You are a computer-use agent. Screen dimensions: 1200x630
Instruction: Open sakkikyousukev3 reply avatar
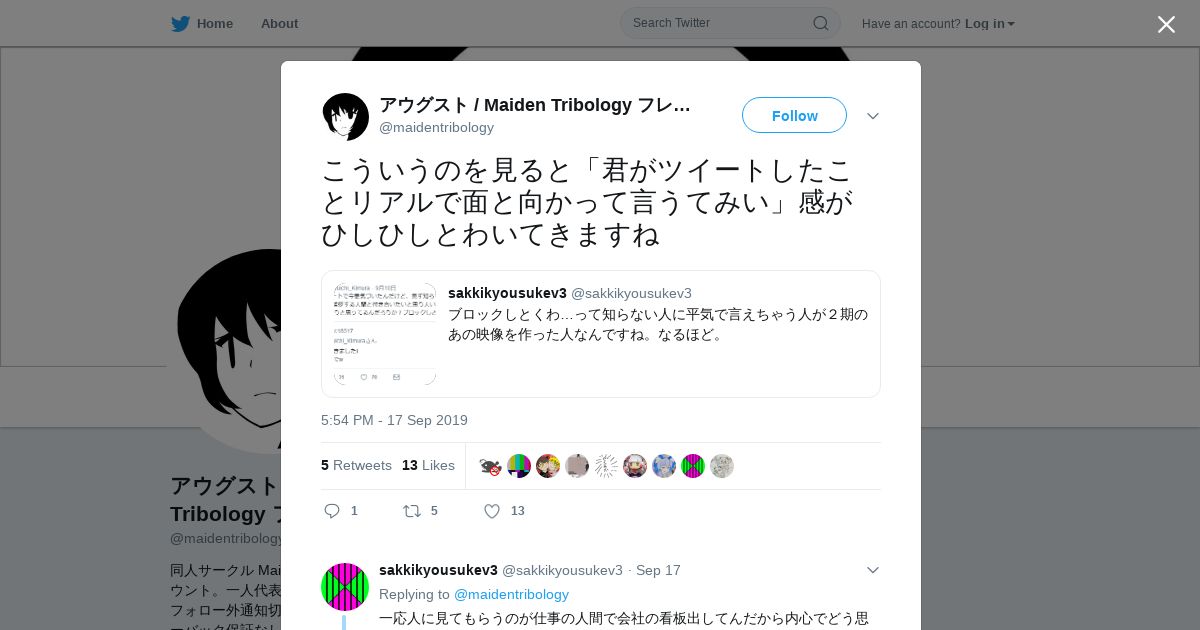point(345,587)
